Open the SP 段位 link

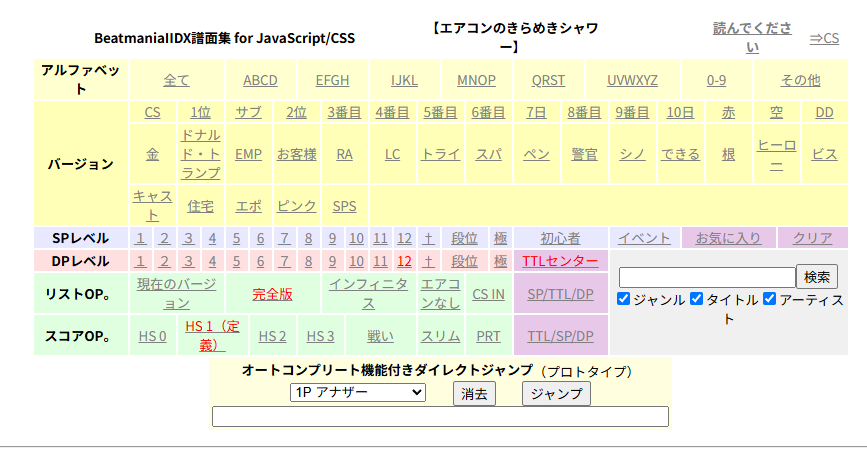[464, 238]
